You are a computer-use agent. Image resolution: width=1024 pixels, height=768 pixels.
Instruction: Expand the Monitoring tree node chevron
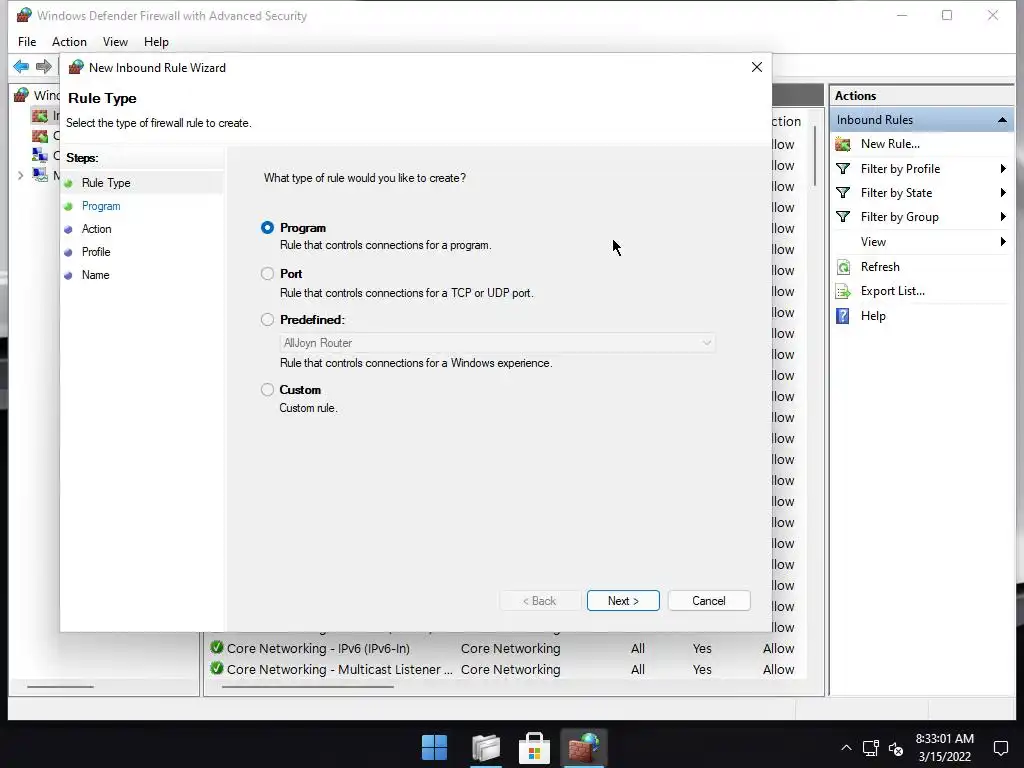pos(20,176)
